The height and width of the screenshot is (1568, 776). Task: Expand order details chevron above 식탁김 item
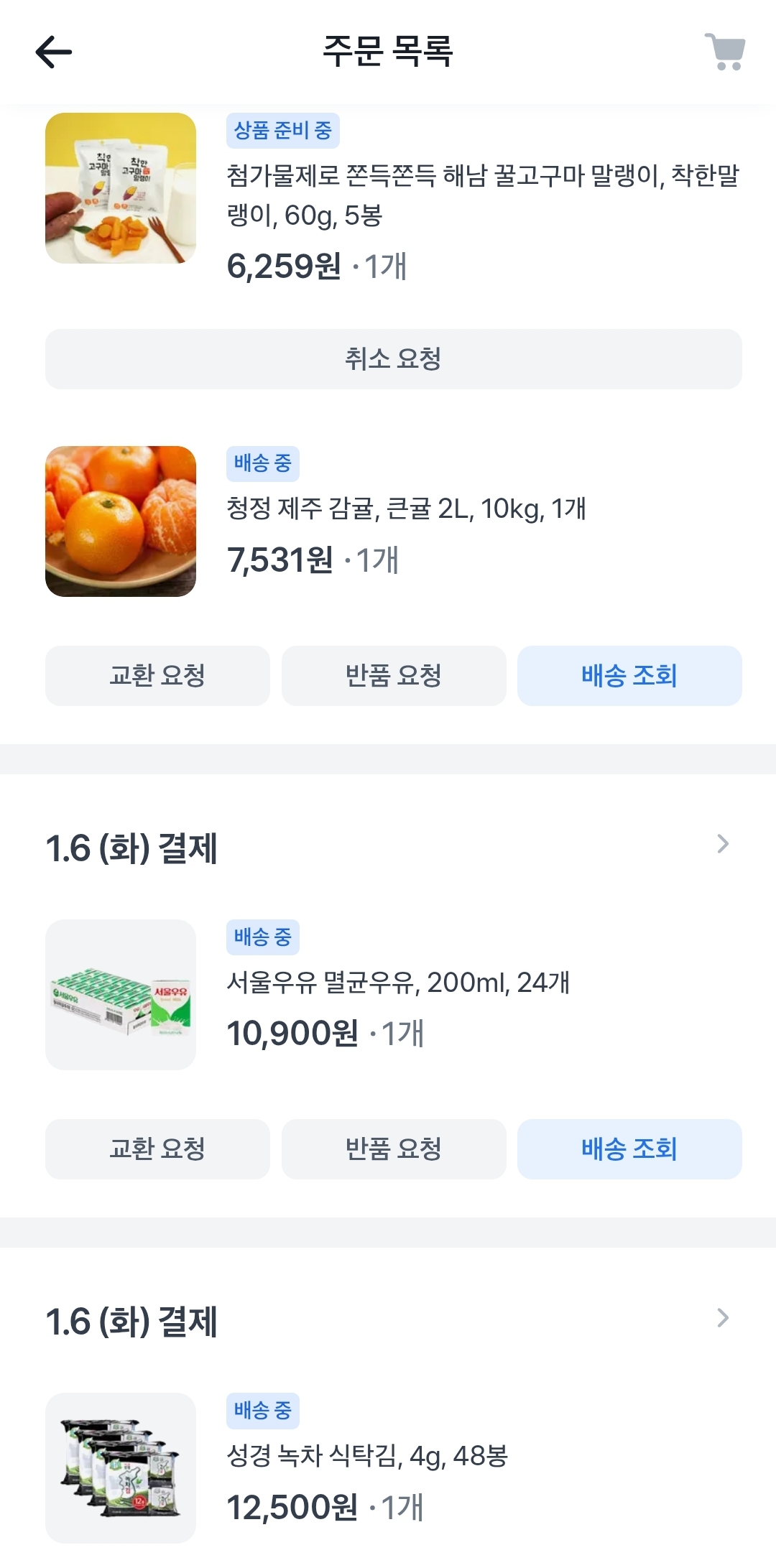coord(723,1318)
